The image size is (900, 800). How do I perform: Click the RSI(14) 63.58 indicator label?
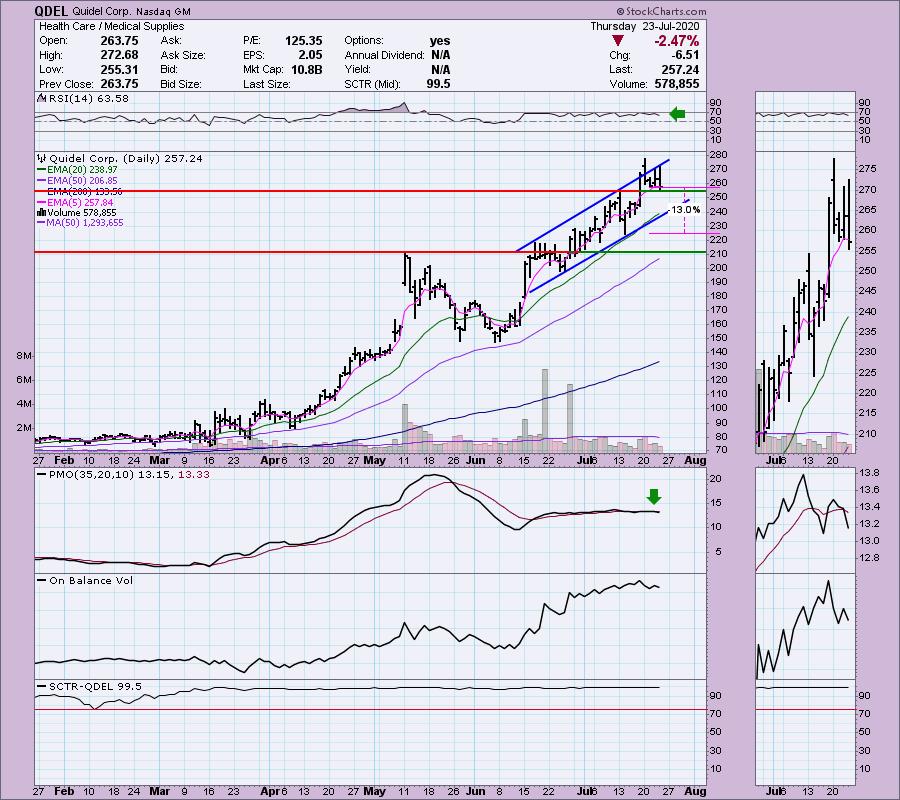[x=89, y=98]
